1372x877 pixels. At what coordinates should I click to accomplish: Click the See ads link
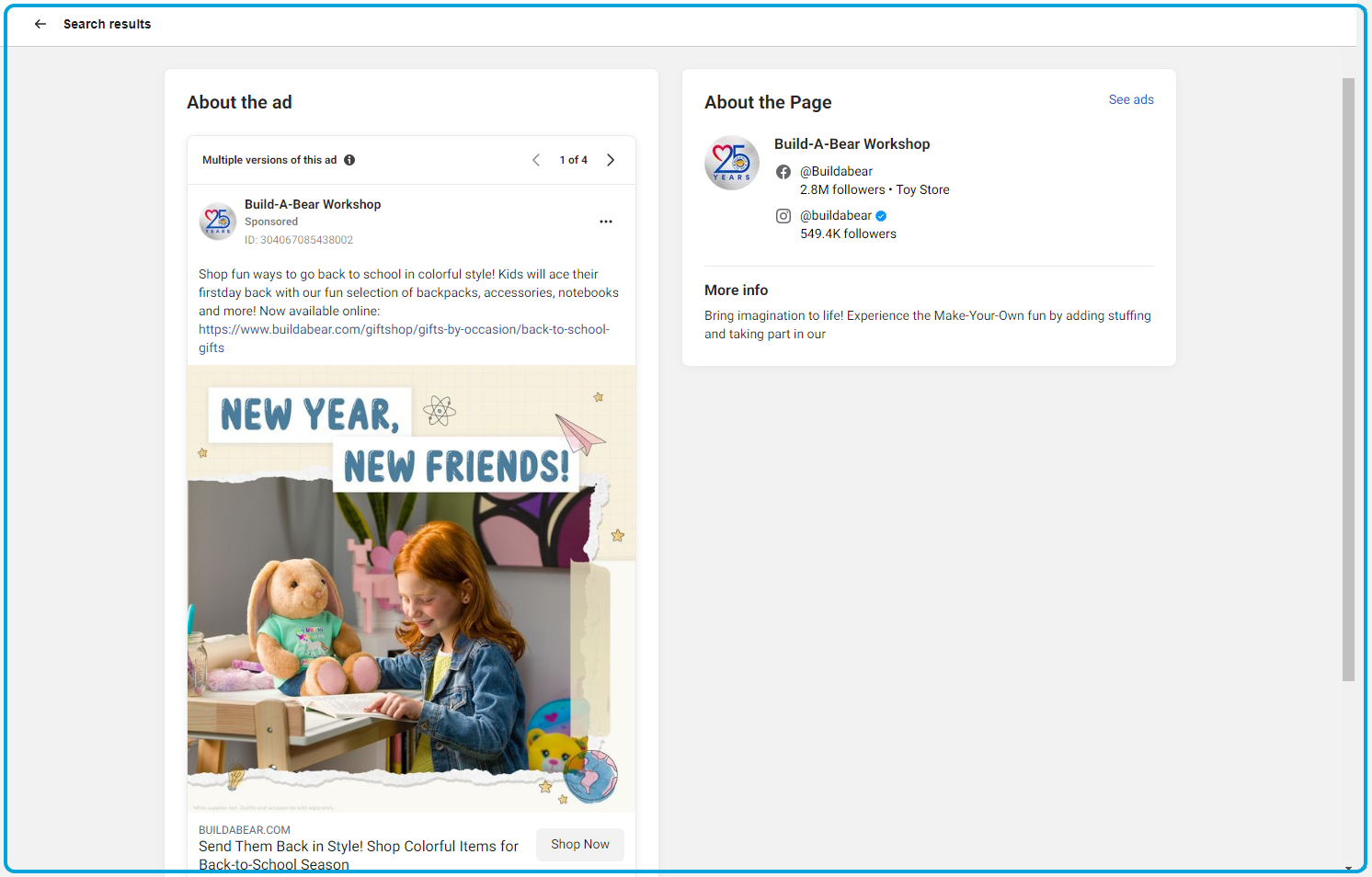pyautogui.click(x=1131, y=99)
